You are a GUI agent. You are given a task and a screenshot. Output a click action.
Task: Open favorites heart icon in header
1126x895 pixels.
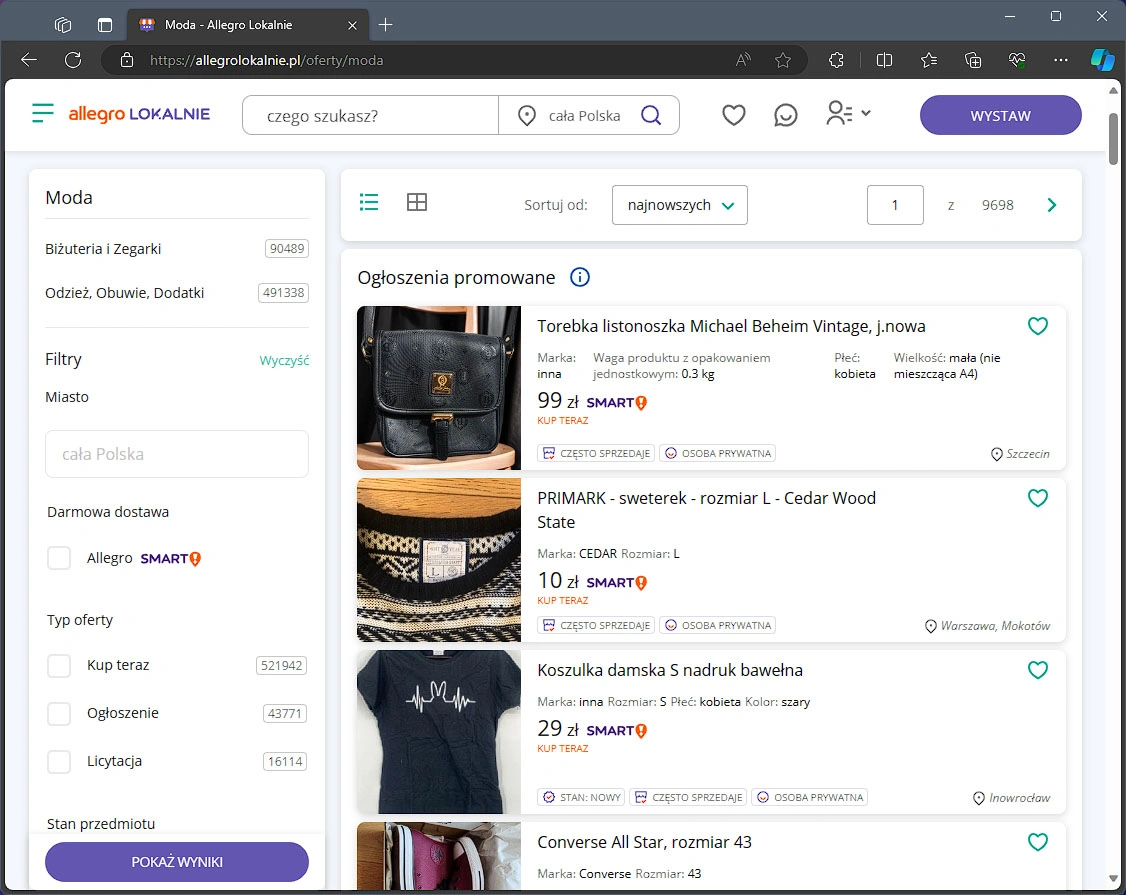pos(733,115)
